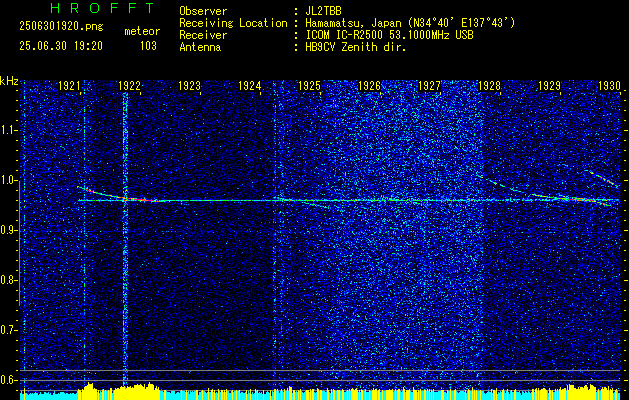Click the 0.6 kHz axis label
629x400 pixels.
[8, 380]
